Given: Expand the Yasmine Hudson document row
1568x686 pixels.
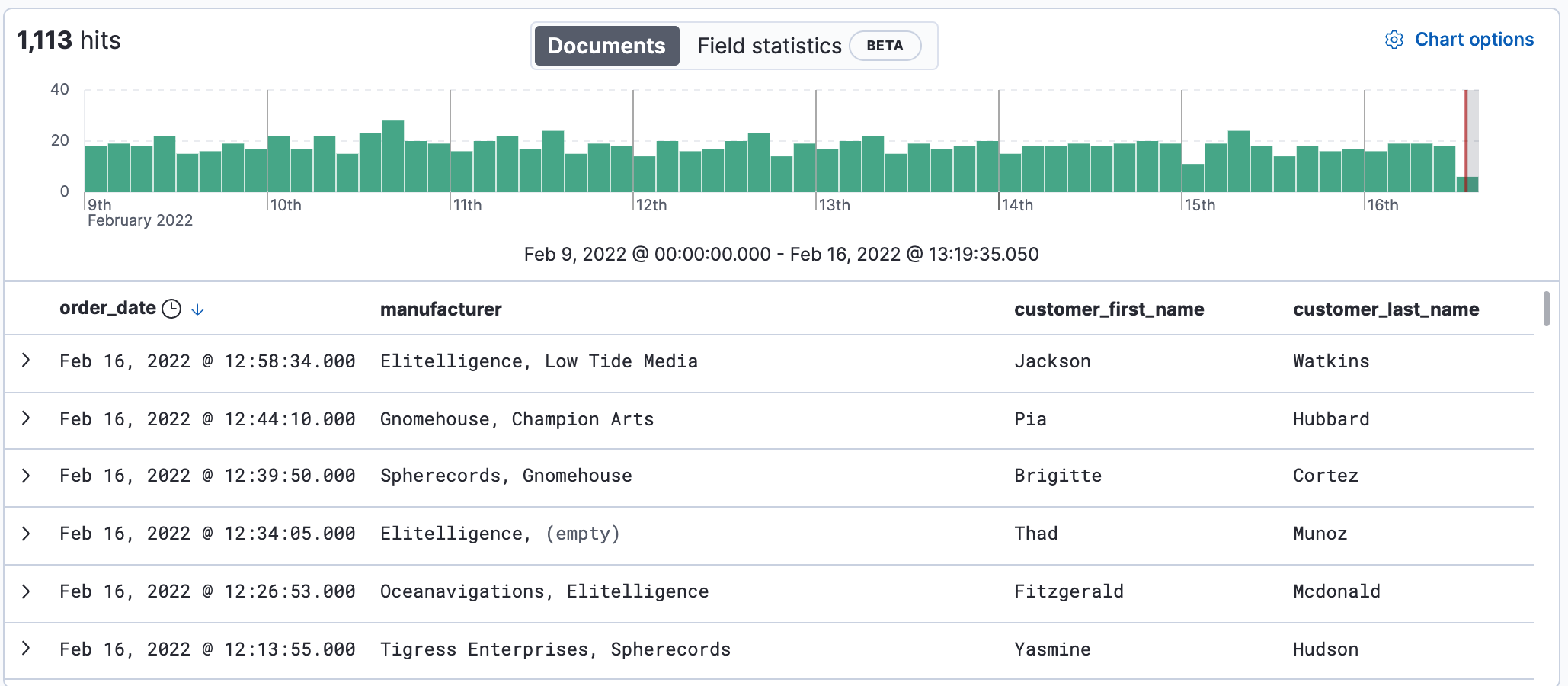Looking at the screenshot, I should click(x=27, y=649).
